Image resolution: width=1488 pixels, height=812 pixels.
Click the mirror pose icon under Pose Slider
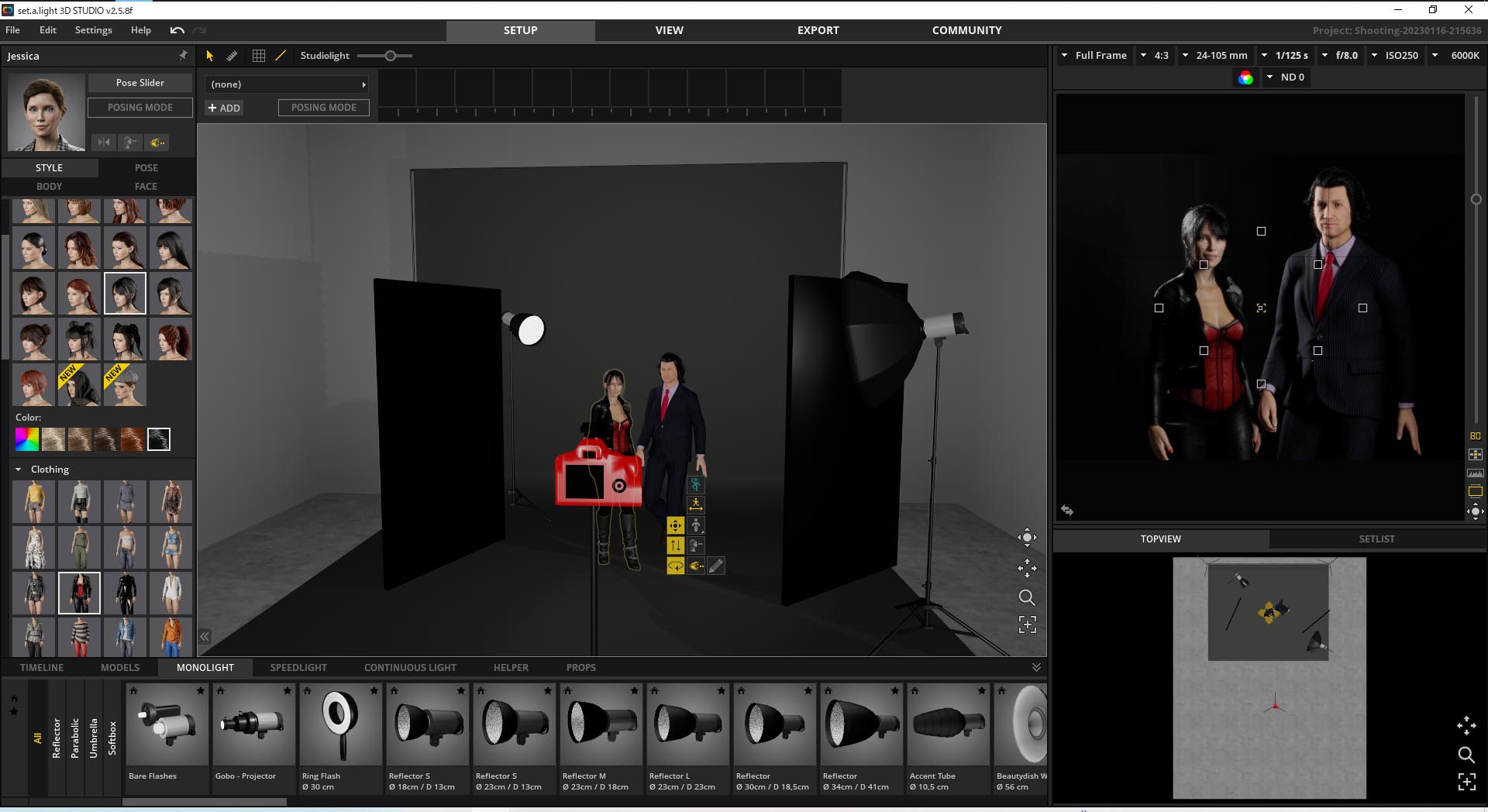pyautogui.click(x=104, y=143)
